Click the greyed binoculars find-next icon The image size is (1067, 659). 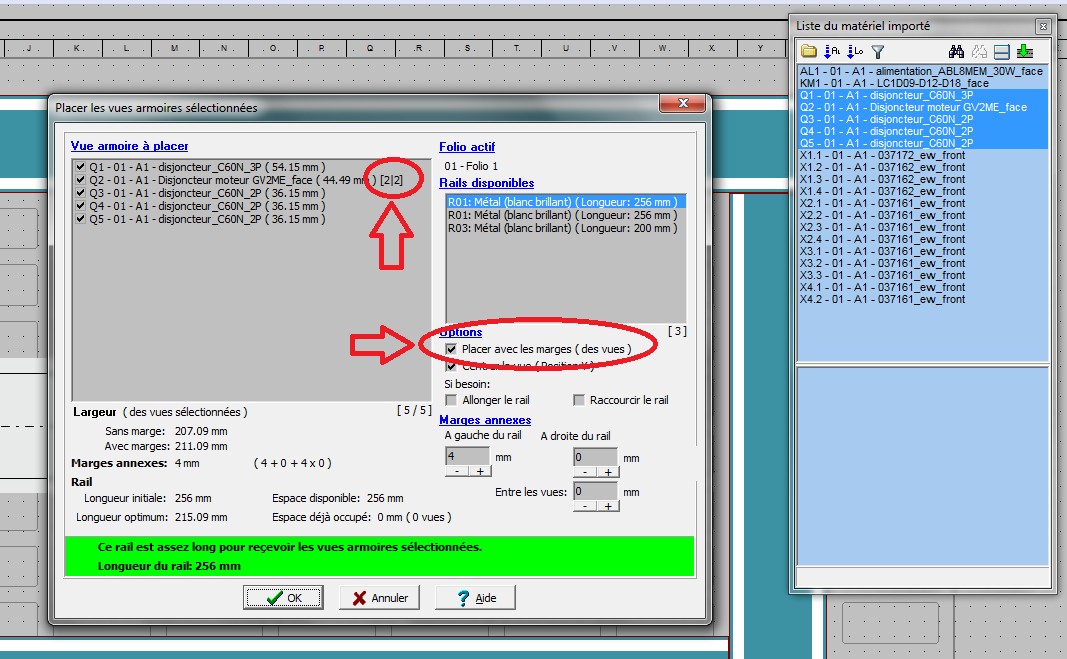pos(980,52)
